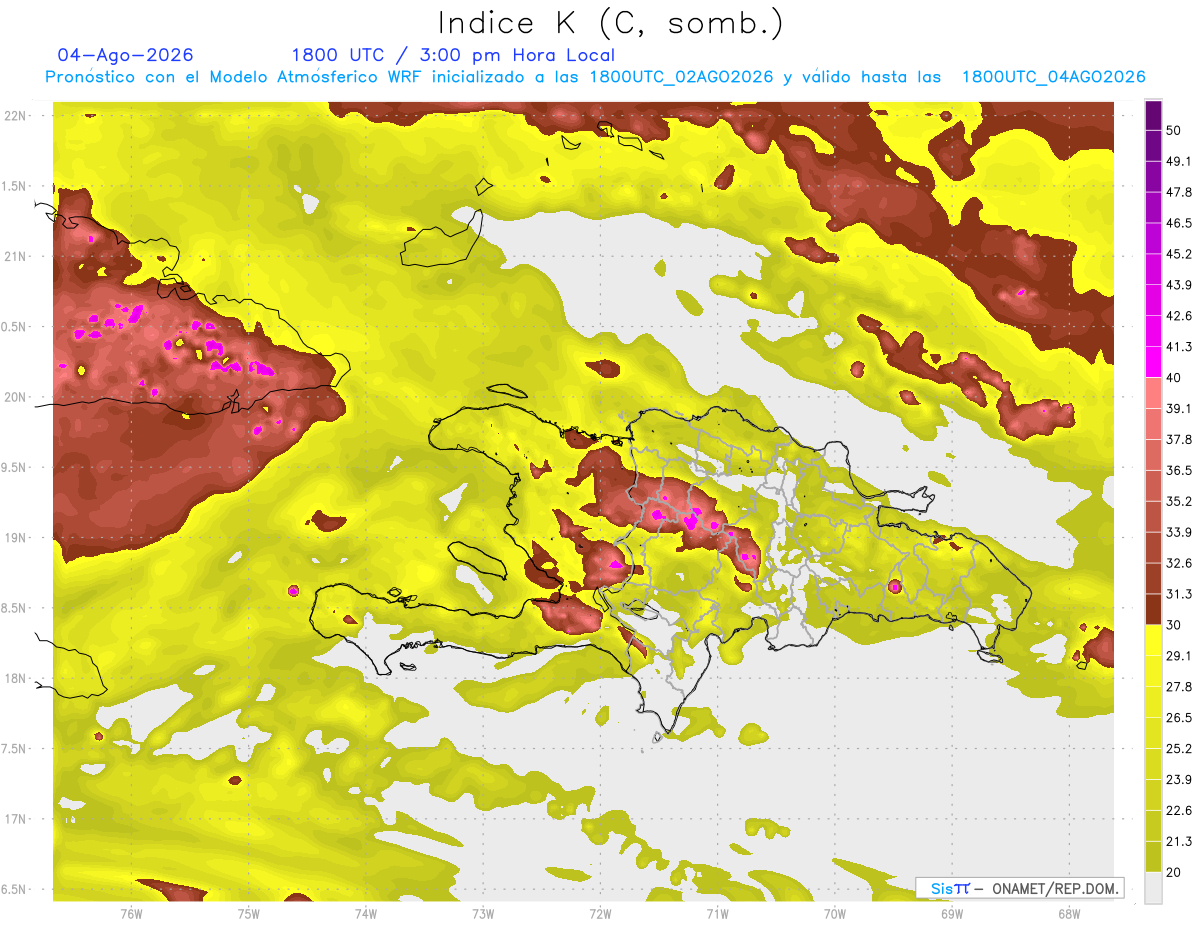This screenshot has width=1200, height=927.
Task: Click the "41.3" color scale value
Action: pyautogui.click(x=1179, y=347)
